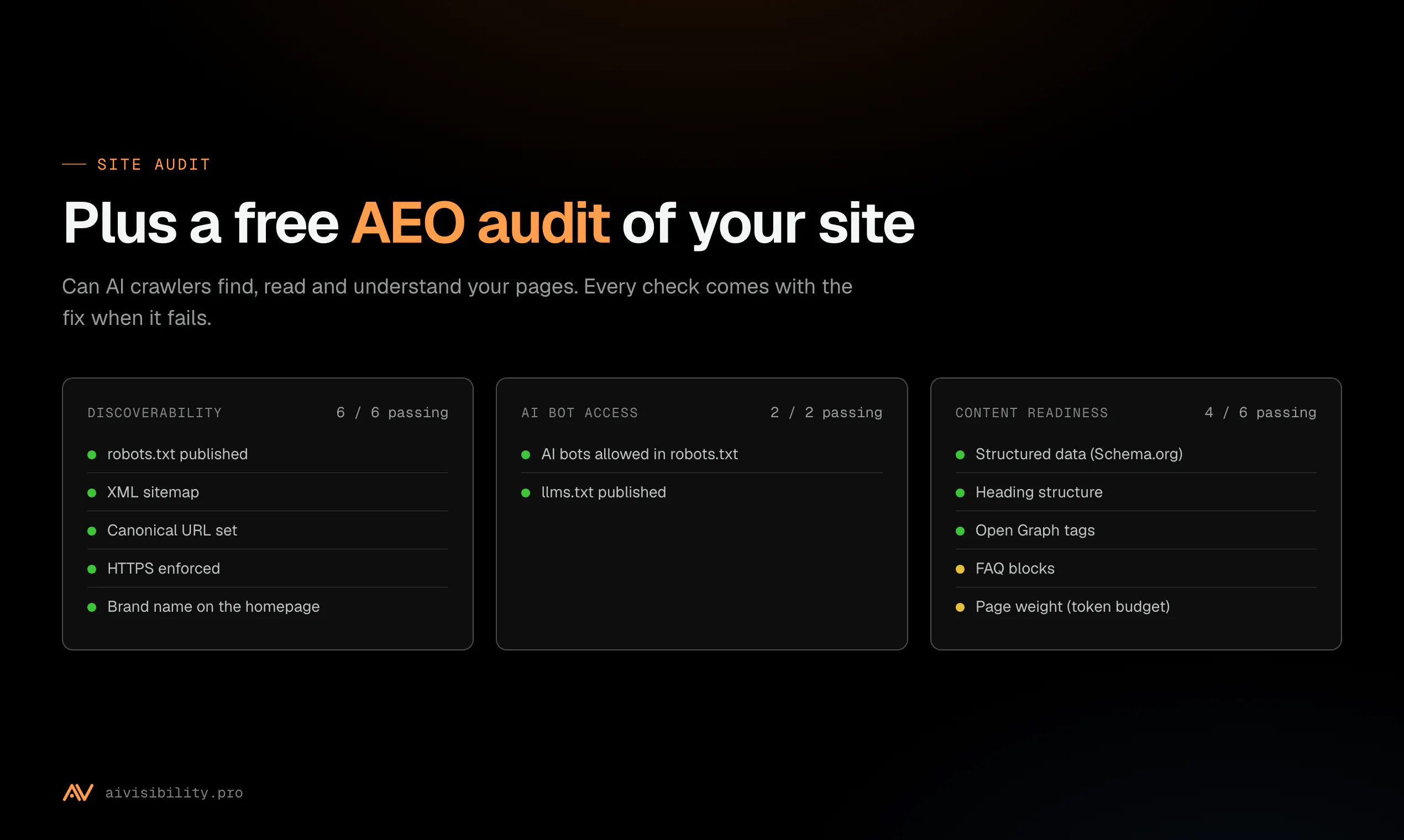
Task: Click green dot beside 'robots.txt published'
Action: tap(92, 455)
